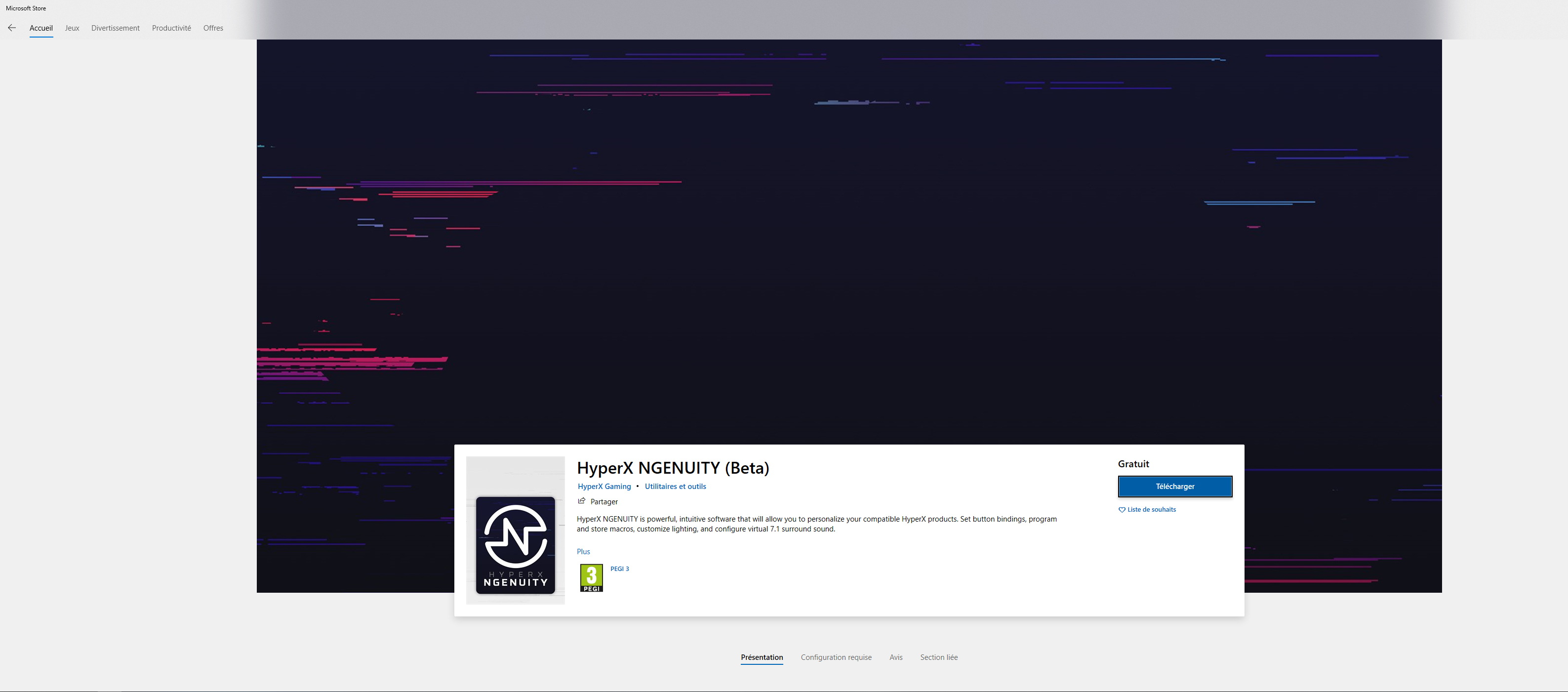Click the PEGI 3 text link
The height and width of the screenshot is (692, 1568).
[620, 569]
